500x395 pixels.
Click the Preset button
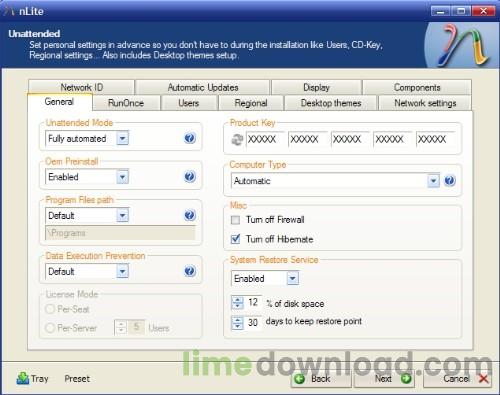[x=77, y=379]
